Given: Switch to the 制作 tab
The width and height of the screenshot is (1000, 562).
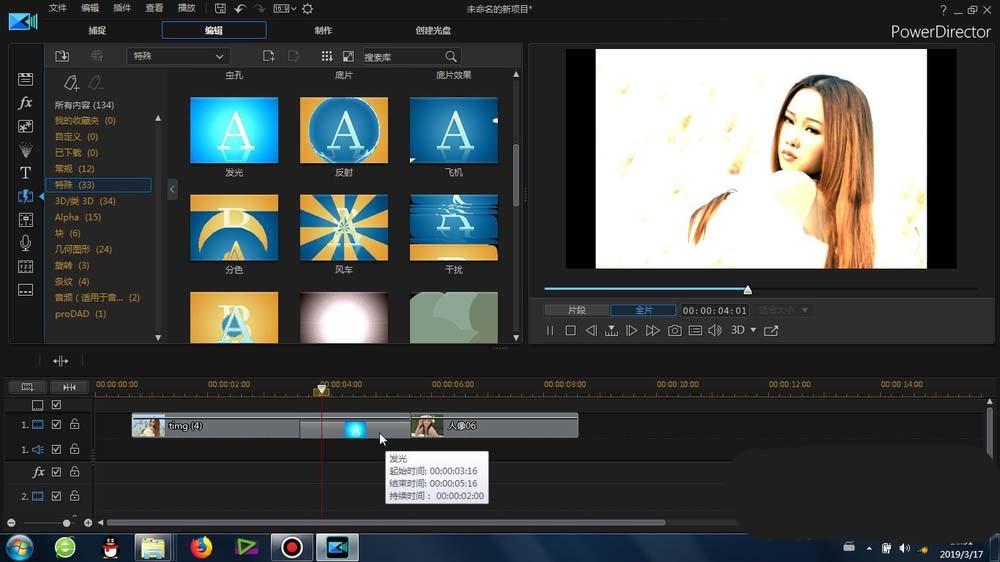Looking at the screenshot, I should point(323,30).
